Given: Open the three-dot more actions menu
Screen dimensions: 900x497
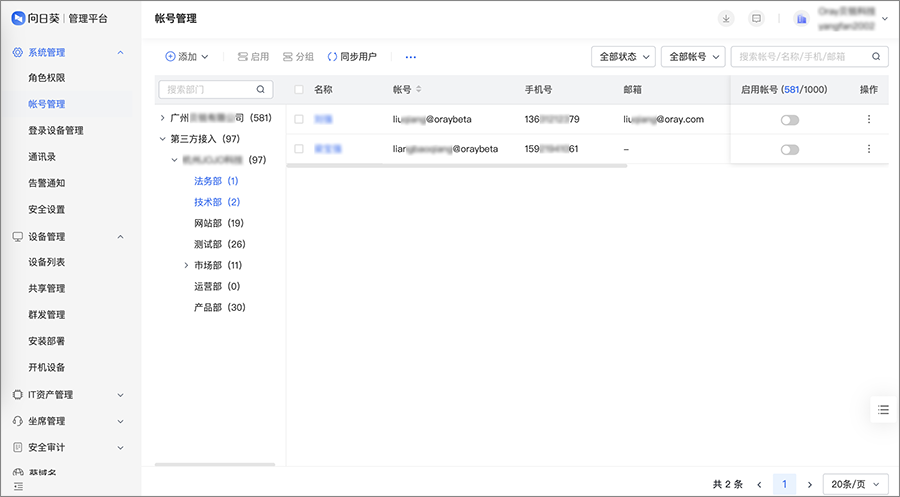Looking at the screenshot, I should click(410, 57).
